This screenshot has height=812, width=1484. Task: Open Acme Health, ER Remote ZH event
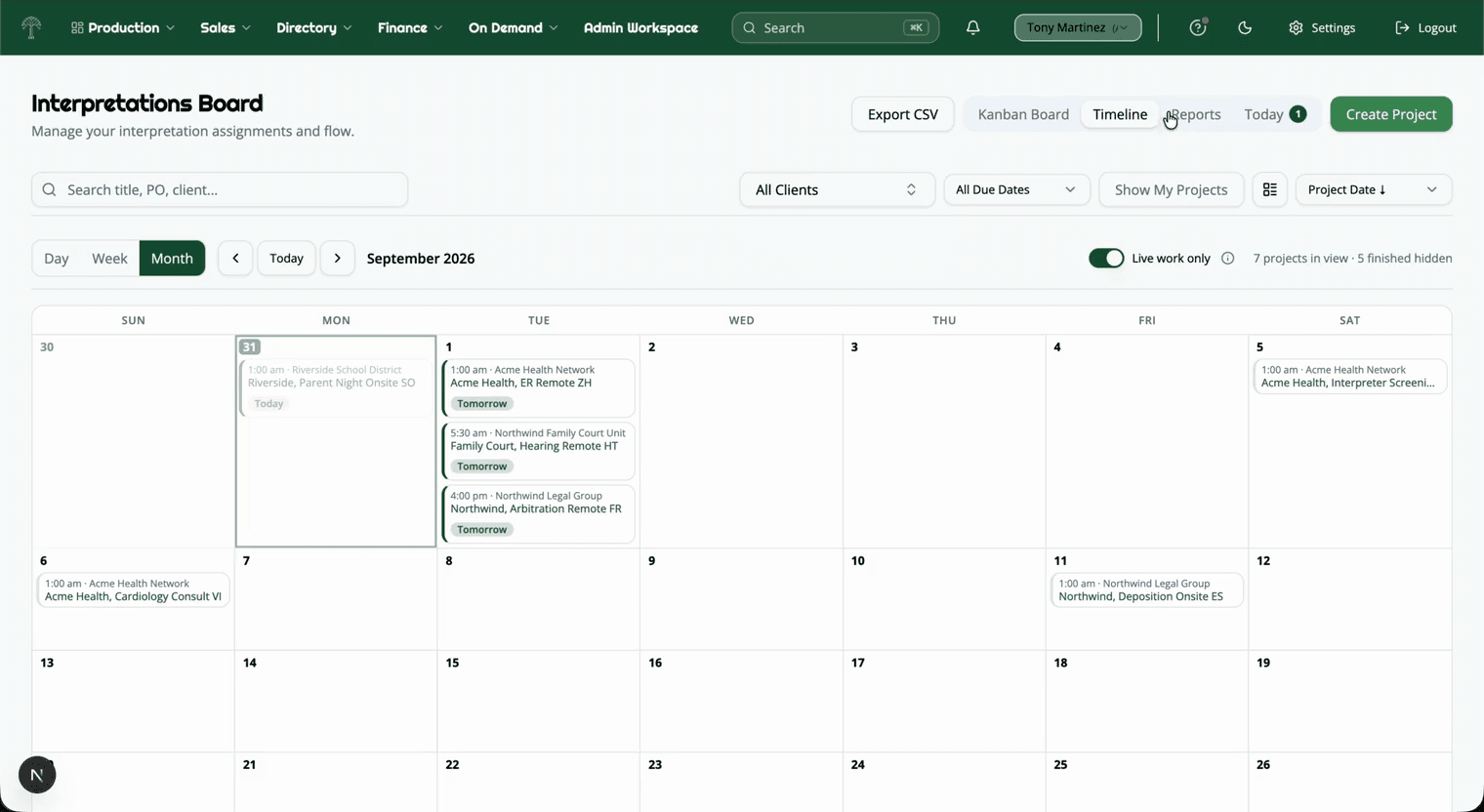coord(538,387)
